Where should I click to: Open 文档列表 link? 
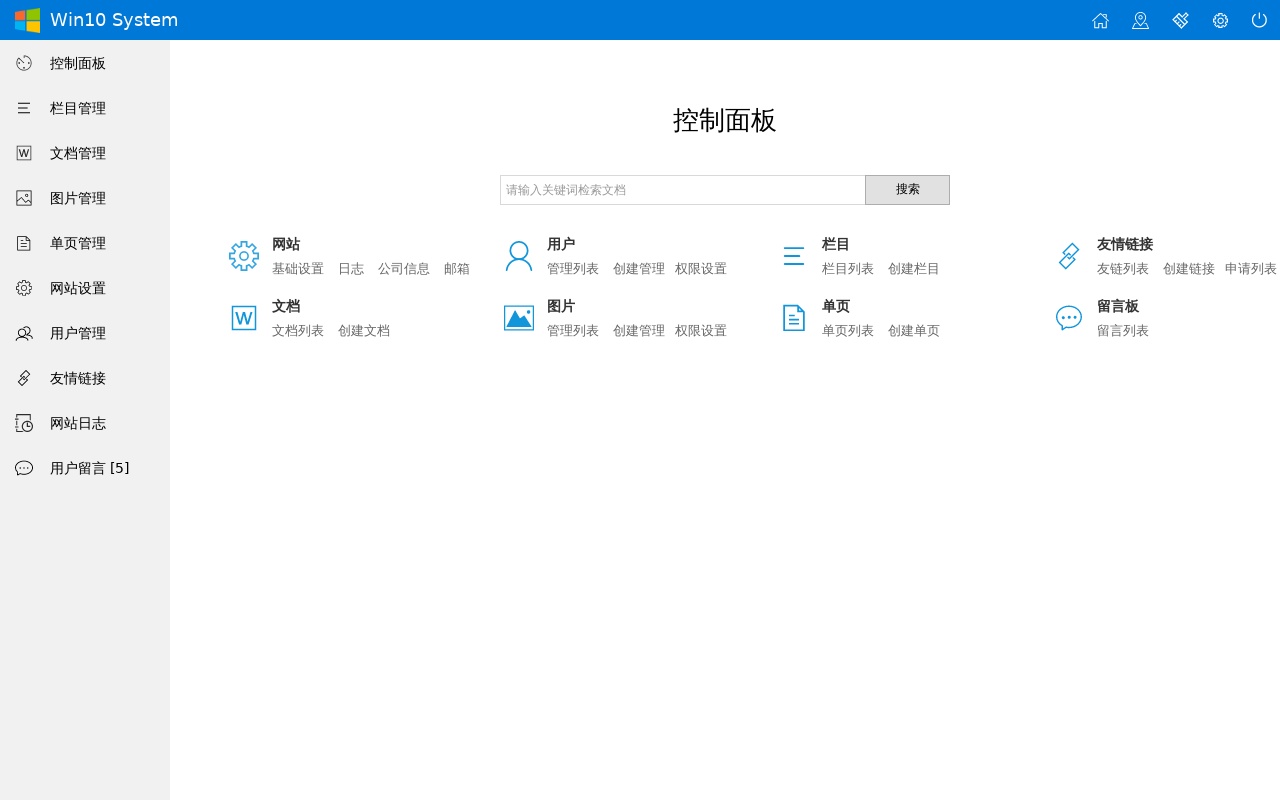pos(298,331)
